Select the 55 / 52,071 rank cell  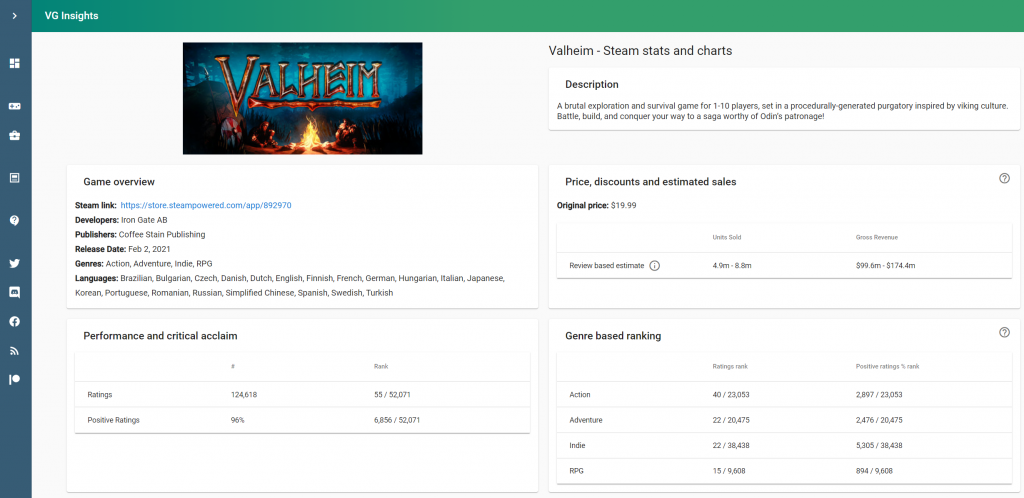click(x=392, y=395)
